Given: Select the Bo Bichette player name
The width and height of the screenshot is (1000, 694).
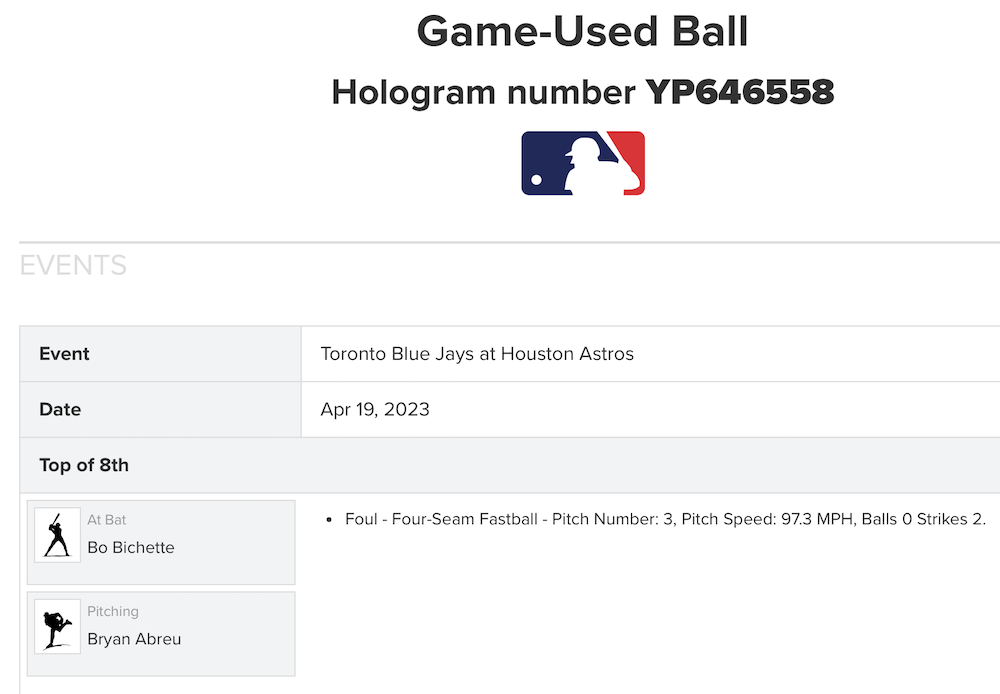Looking at the screenshot, I should [131, 548].
